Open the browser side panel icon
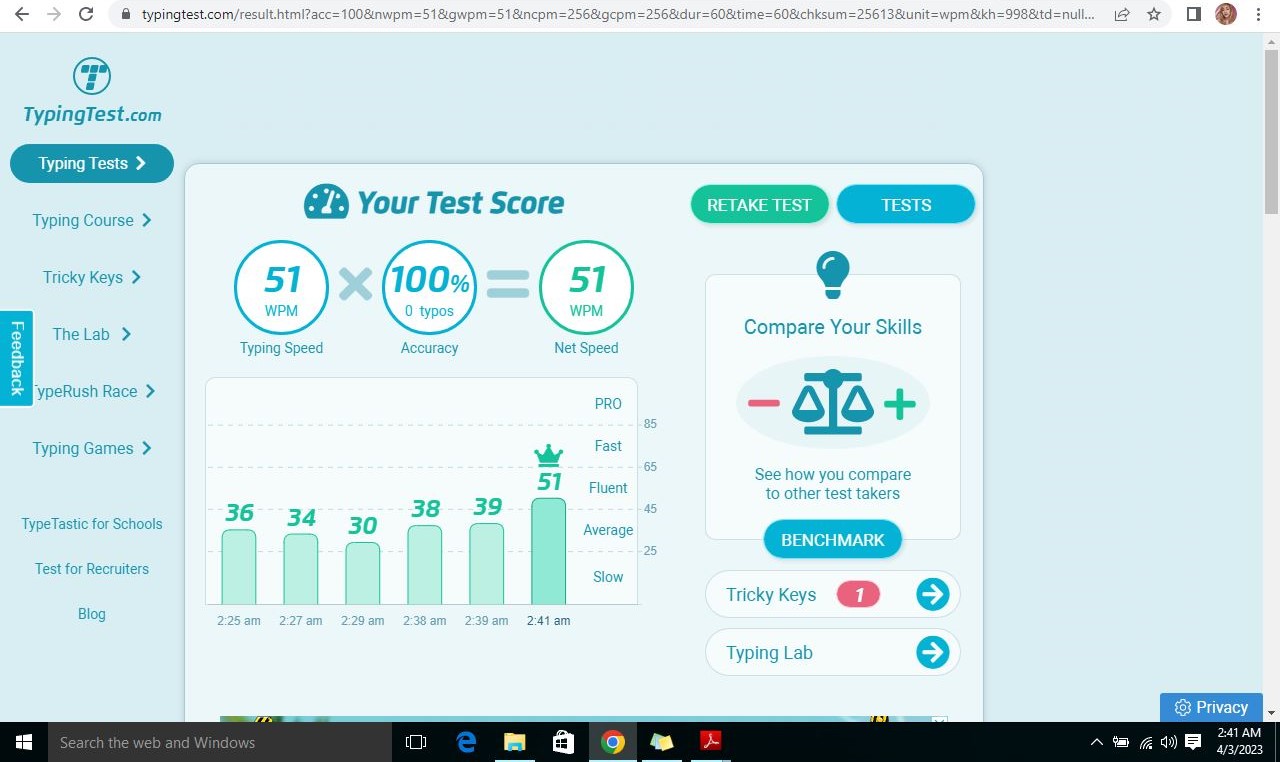The width and height of the screenshot is (1280, 762). [x=1193, y=15]
